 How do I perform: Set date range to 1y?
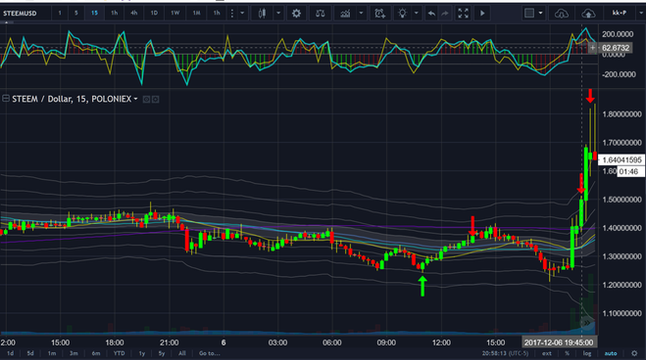pos(142,353)
